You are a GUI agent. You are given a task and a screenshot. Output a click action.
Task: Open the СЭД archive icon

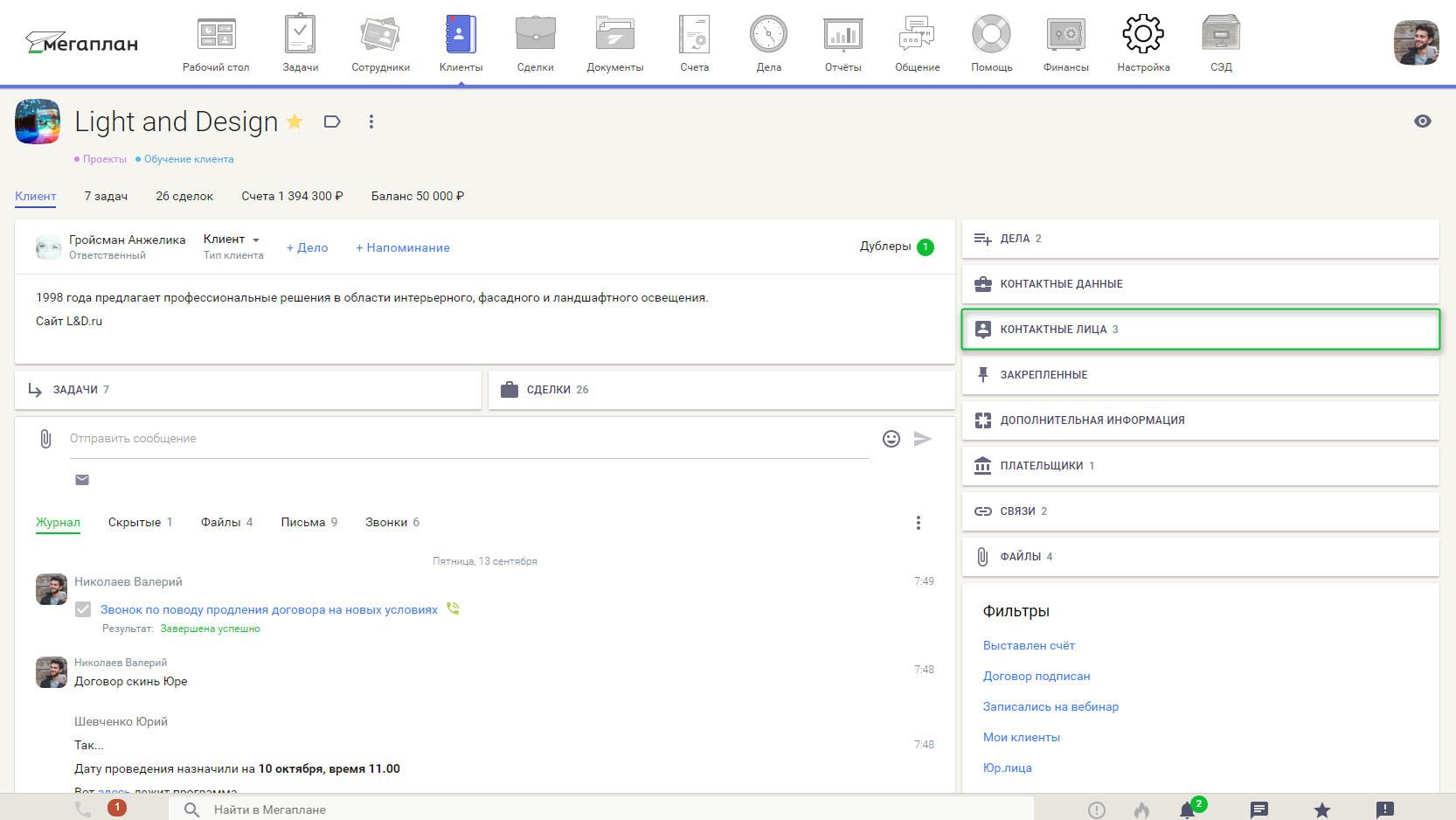coord(1221,33)
